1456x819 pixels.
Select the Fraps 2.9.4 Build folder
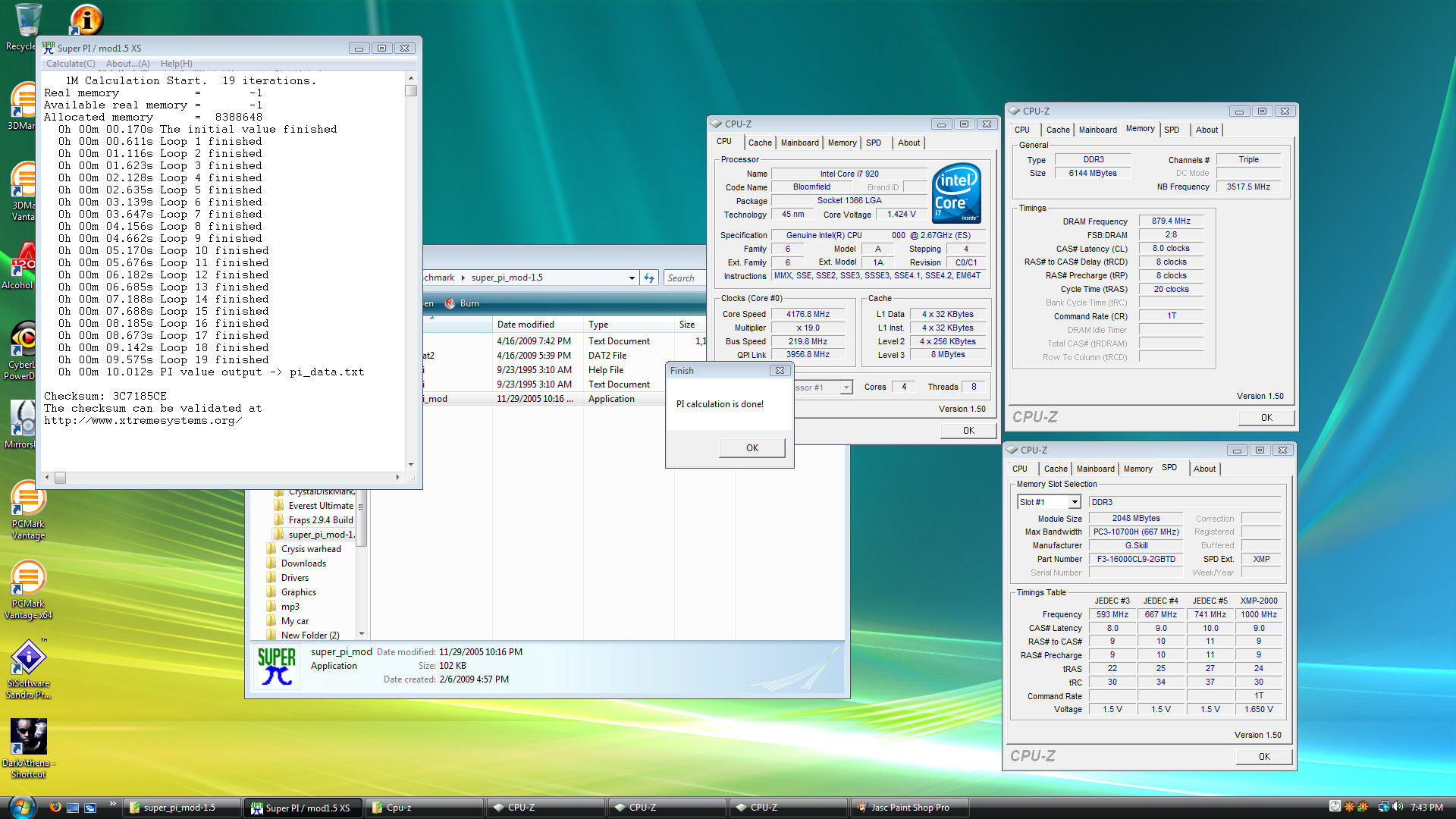(313, 520)
